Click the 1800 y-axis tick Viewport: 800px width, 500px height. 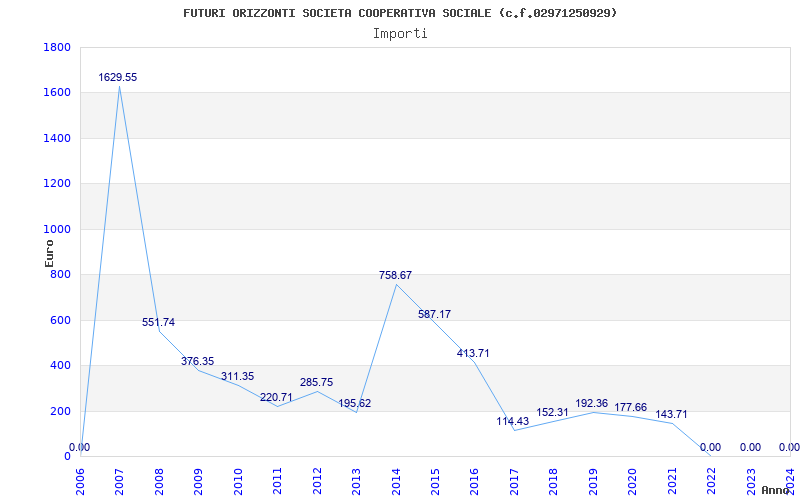click(x=57, y=47)
